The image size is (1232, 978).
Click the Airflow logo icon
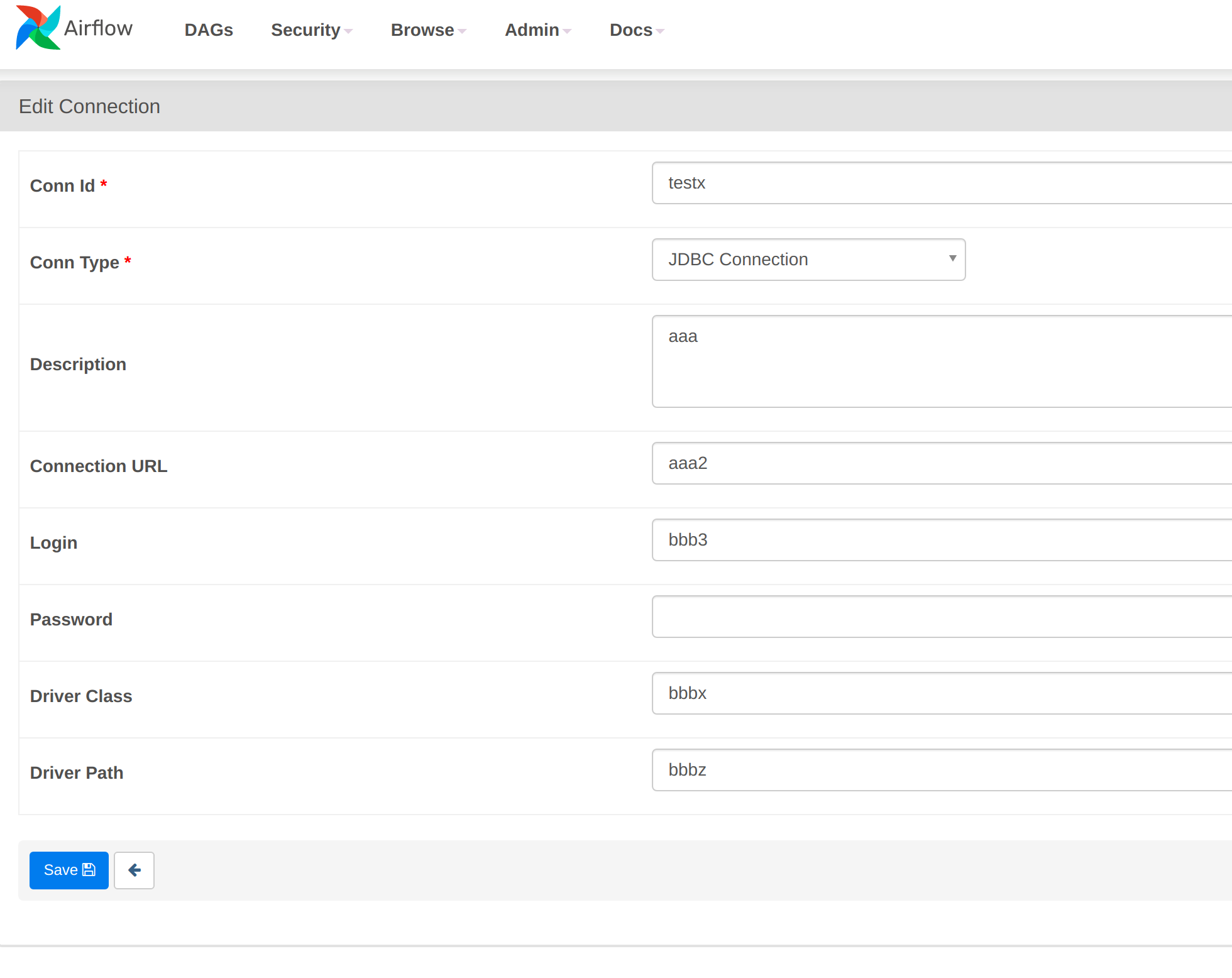[x=37, y=28]
